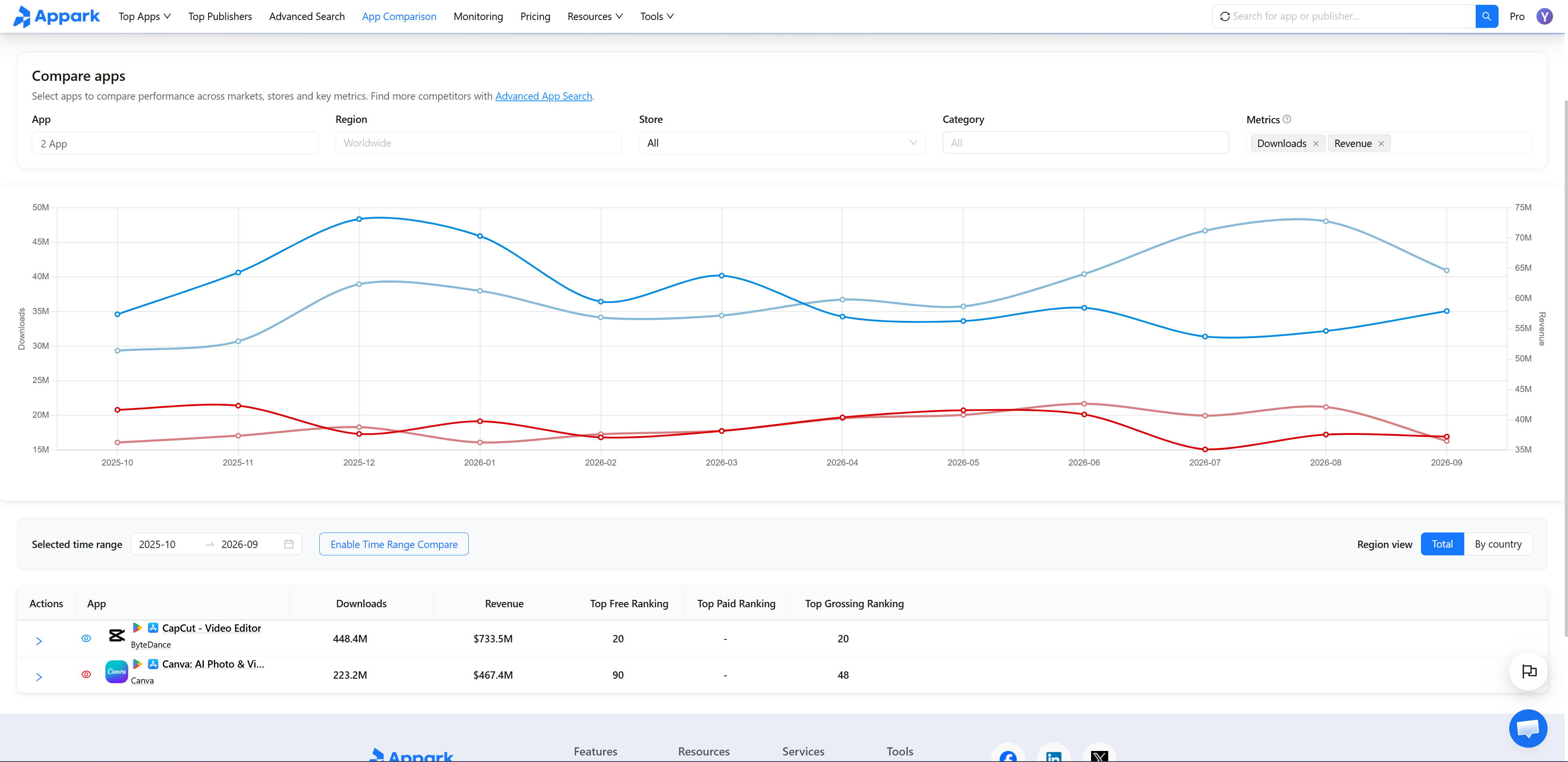Screen dimensions: 1568x762
Task: Open the ByteDance publisher link
Action: click(150, 644)
